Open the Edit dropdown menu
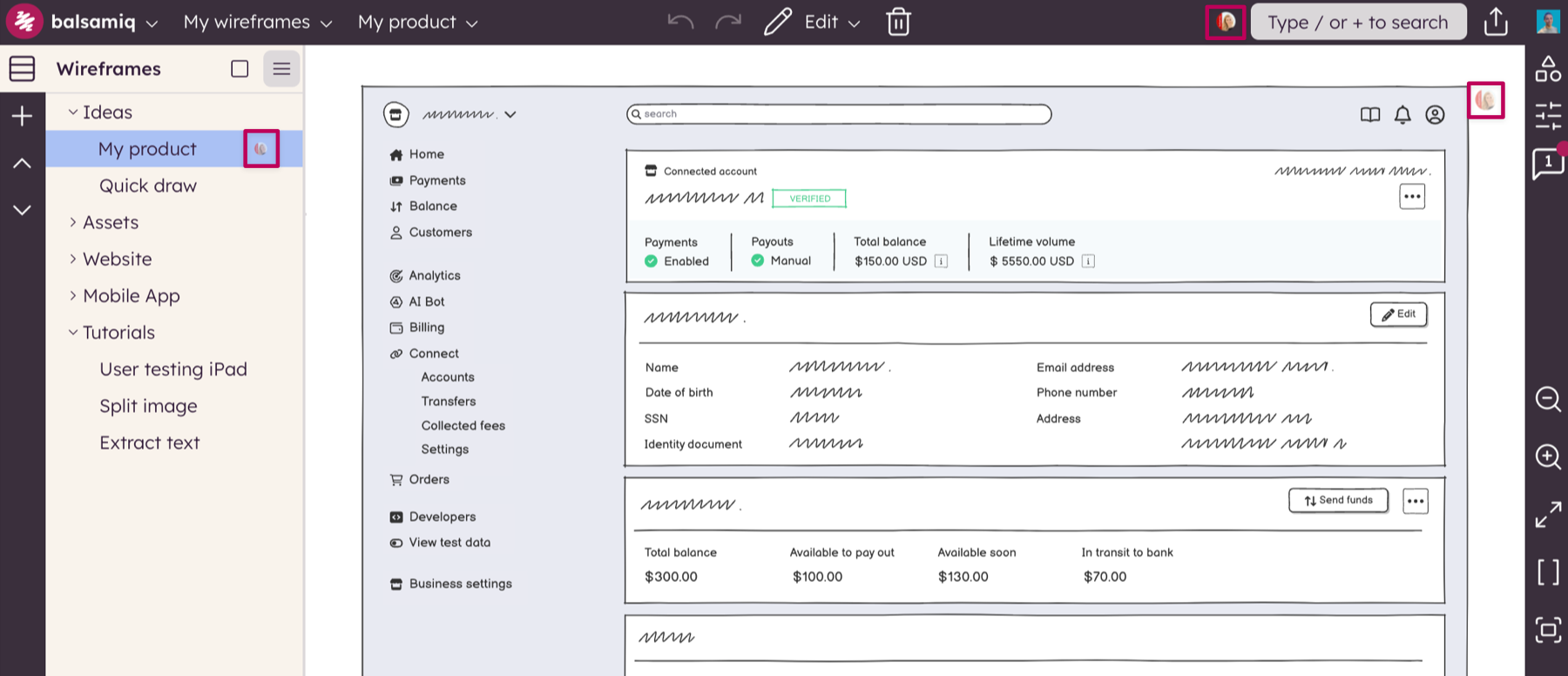Screen dimensions: 1568x676 click(x=831, y=22)
